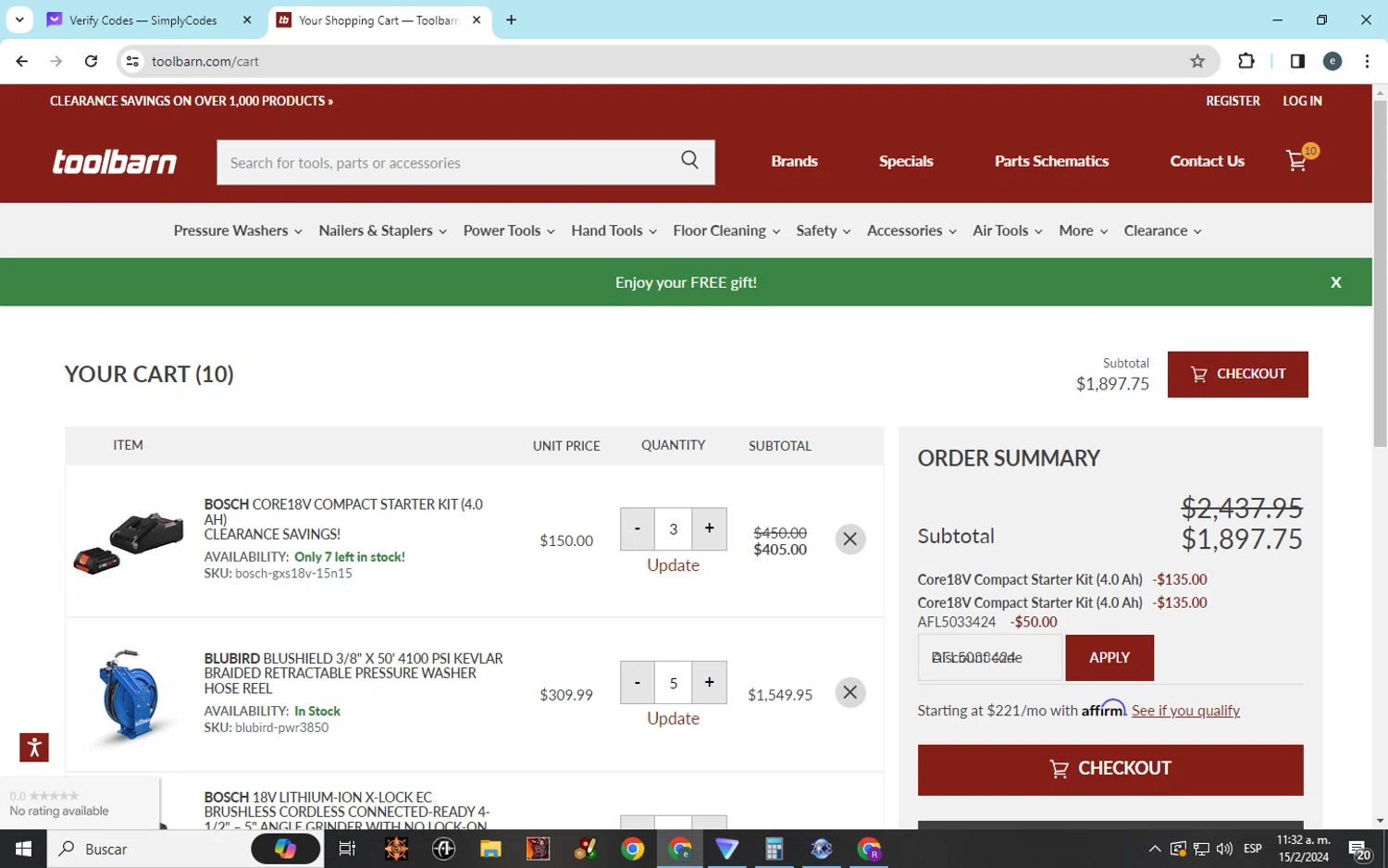Apply the discount code
Screen dimensions: 1388x868
(1109, 658)
